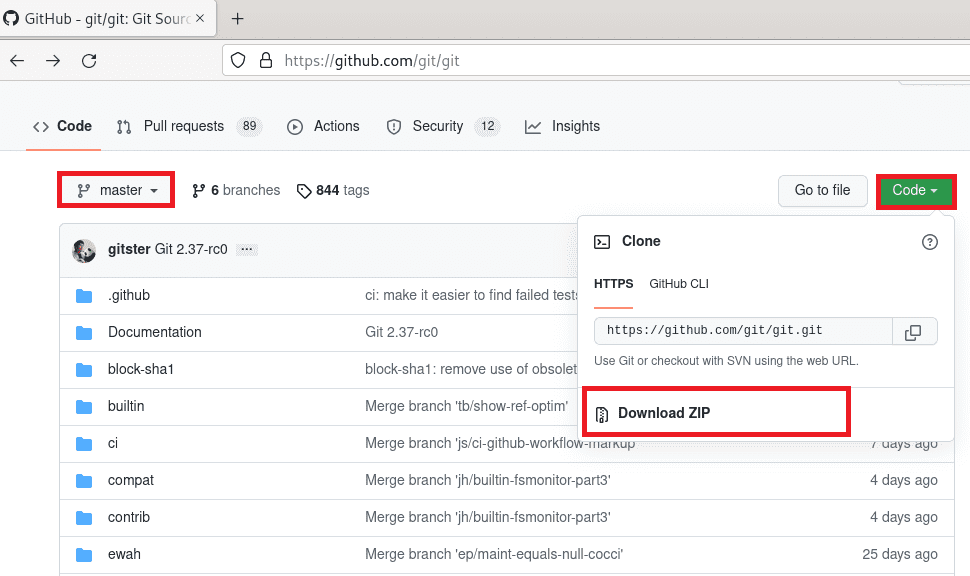Click the tracking protection shield icon
This screenshot has height=576, width=970.
coord(237,60)
